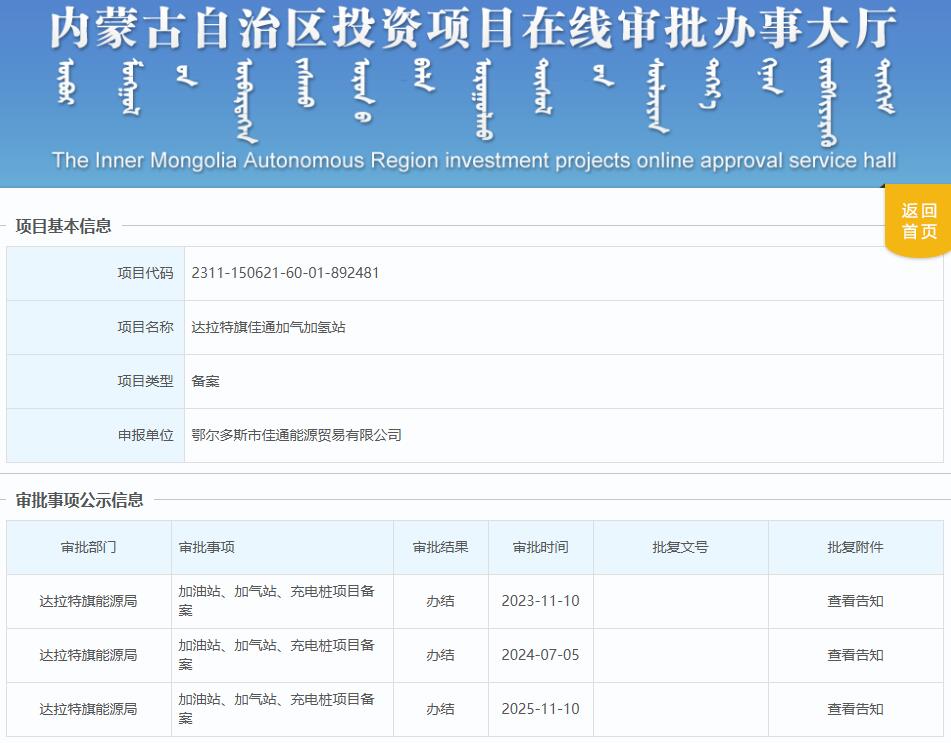Click the 审批结果 column header
The height and width of the screenshot is (743, 951).
pos(439,547)
